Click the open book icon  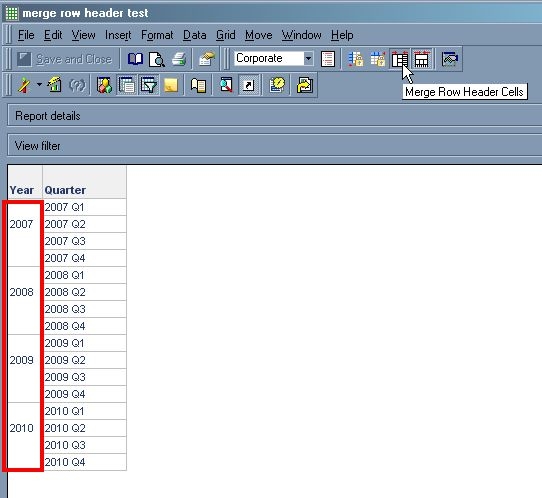135,59
